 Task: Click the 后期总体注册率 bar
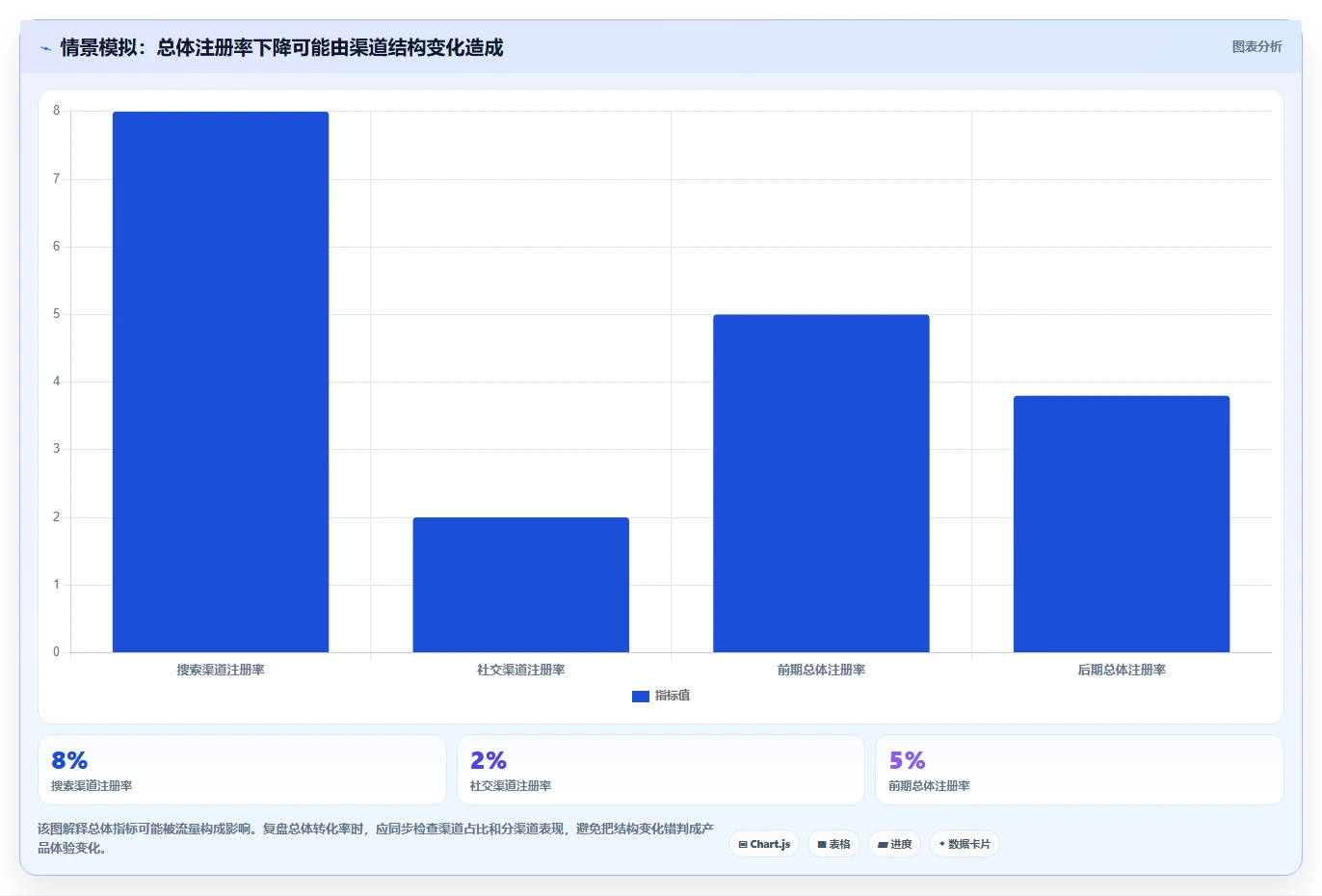(1122, 524)
